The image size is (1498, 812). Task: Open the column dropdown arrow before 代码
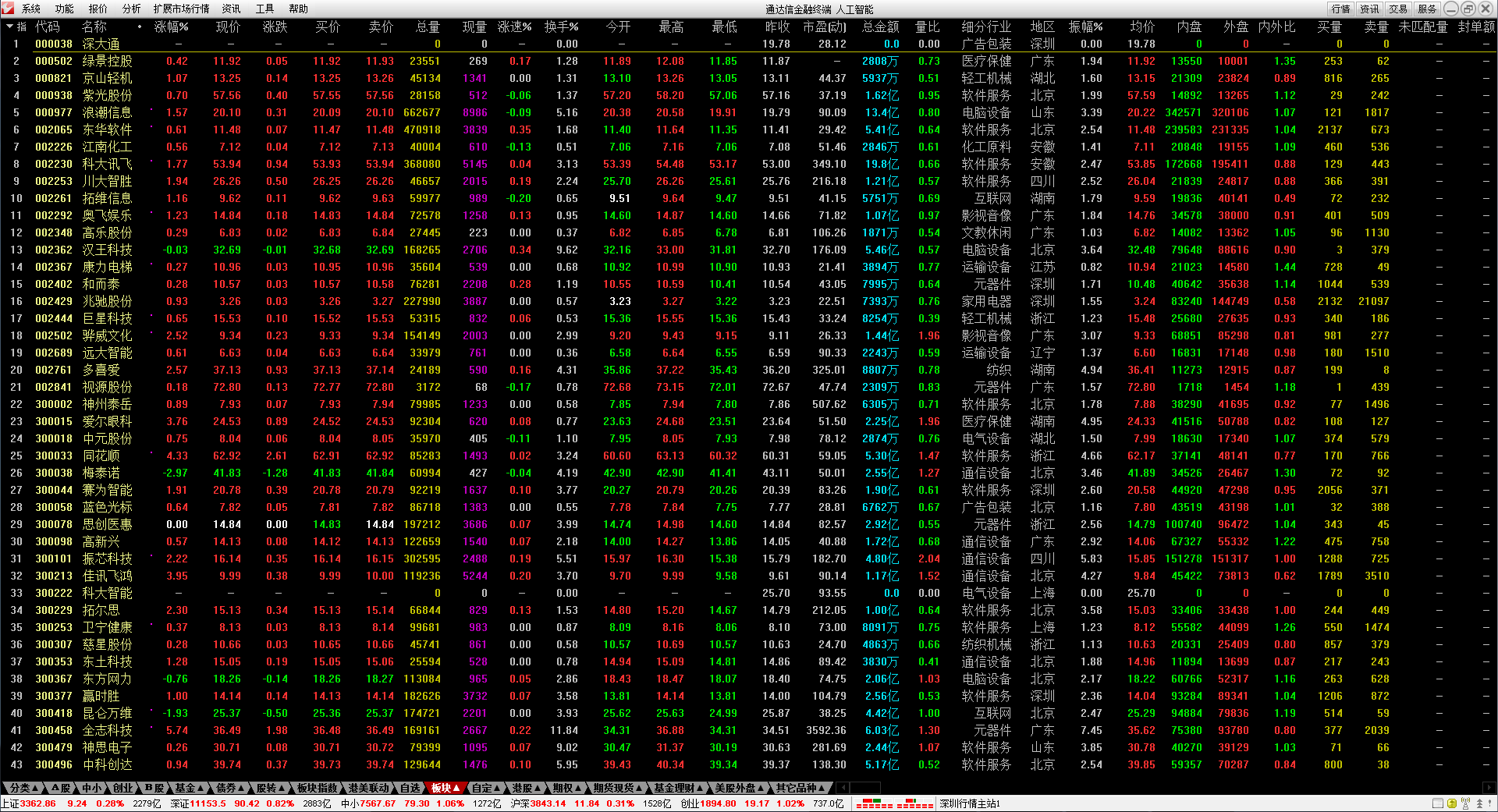pos(9,27)
